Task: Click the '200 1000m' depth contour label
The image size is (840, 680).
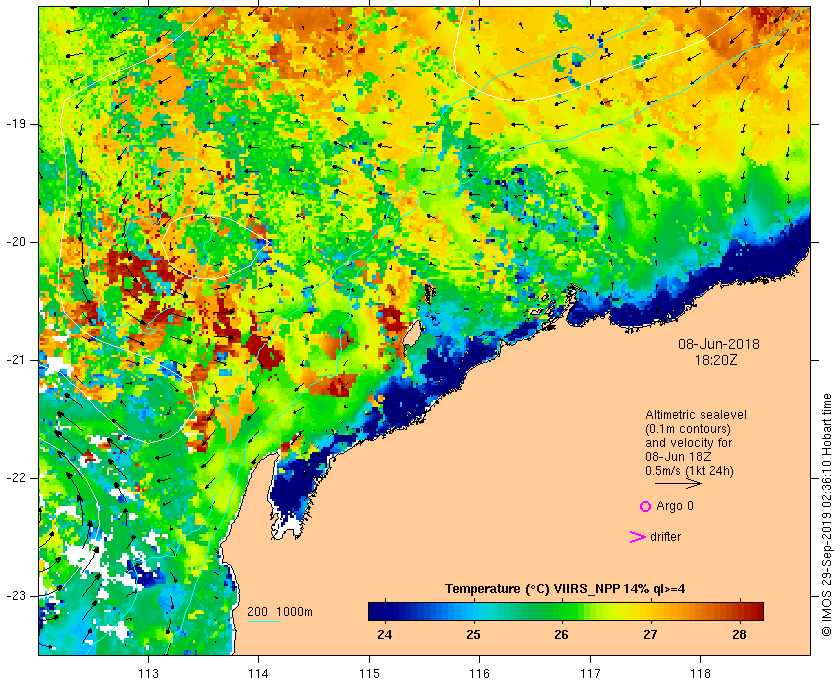Action: coord(280,612)
